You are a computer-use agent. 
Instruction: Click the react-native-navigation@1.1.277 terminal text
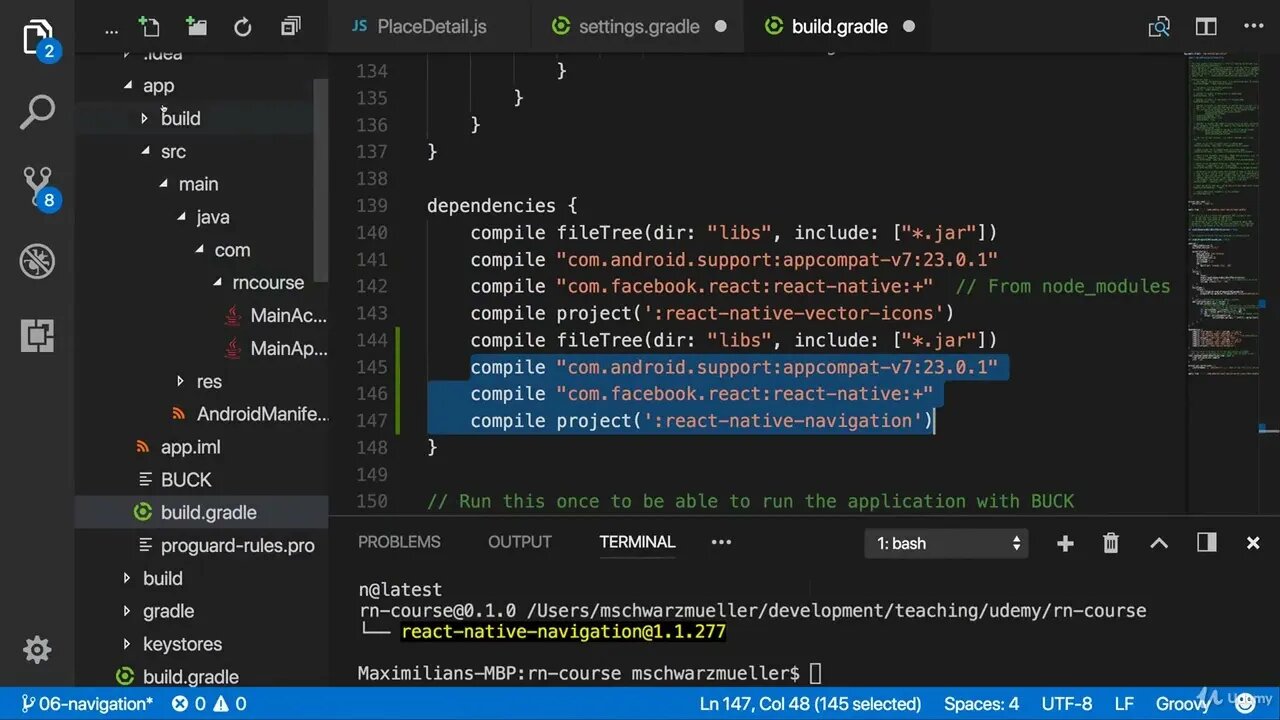click(563, 632)
